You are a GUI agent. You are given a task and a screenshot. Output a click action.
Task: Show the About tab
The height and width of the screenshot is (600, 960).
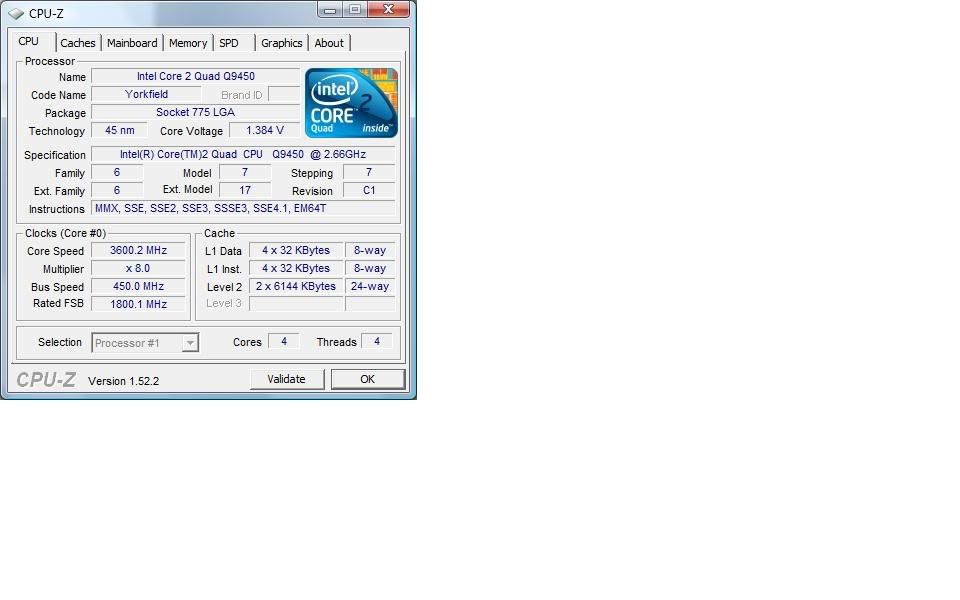pyautogui.click(x=329, y=43)
